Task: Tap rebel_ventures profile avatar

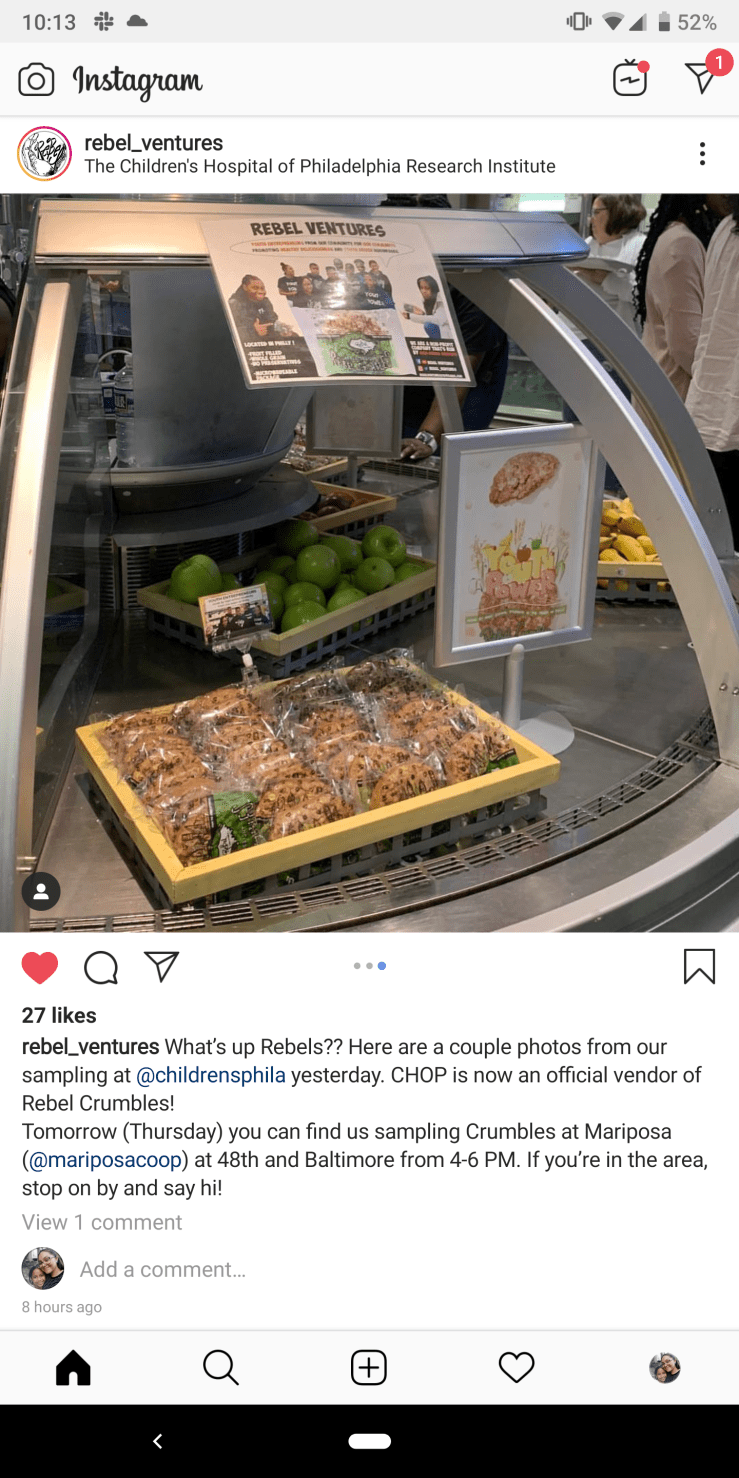Action: tap(45, 154)
